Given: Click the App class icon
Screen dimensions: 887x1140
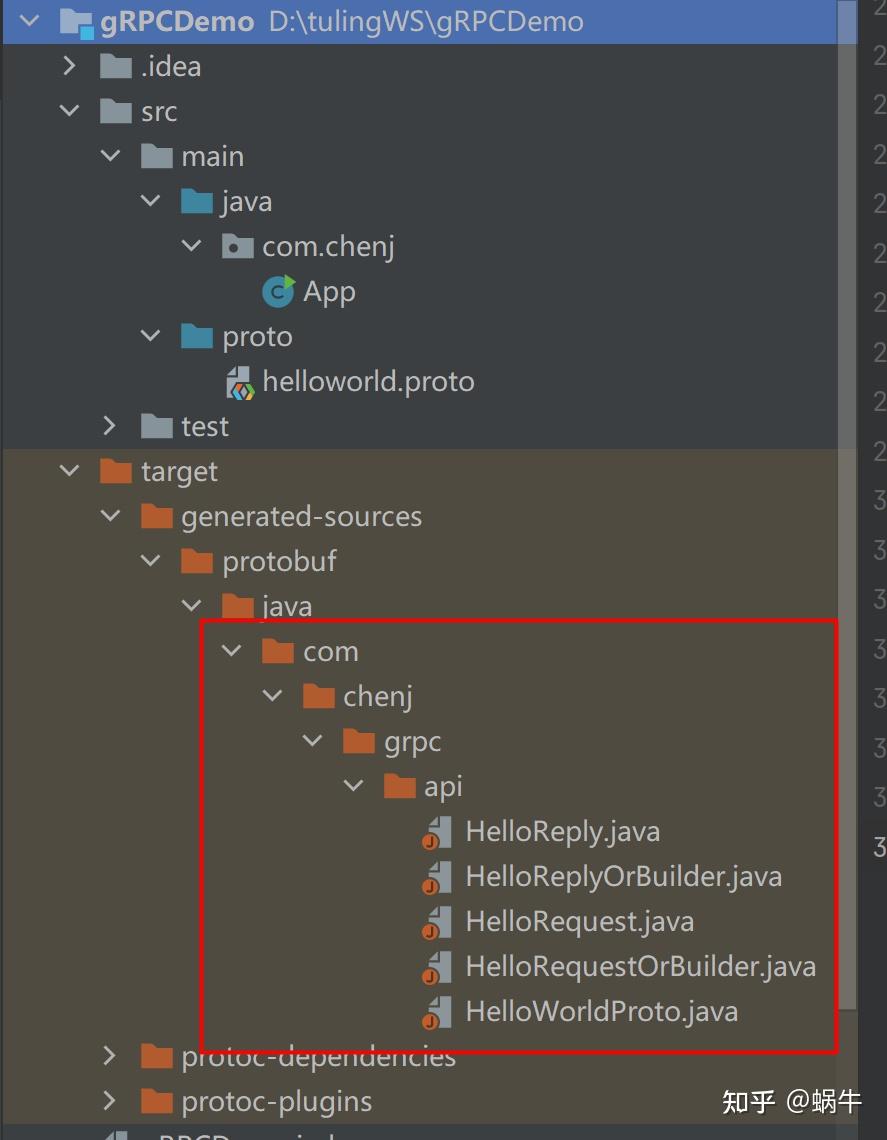Looking at the screenshot, I should [278, 291].
